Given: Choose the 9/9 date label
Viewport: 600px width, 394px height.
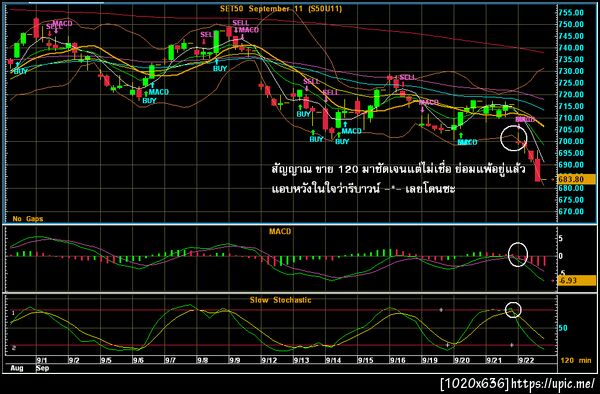Looking at the screenshot, I should pyautogui.click(x=235, y=360).
